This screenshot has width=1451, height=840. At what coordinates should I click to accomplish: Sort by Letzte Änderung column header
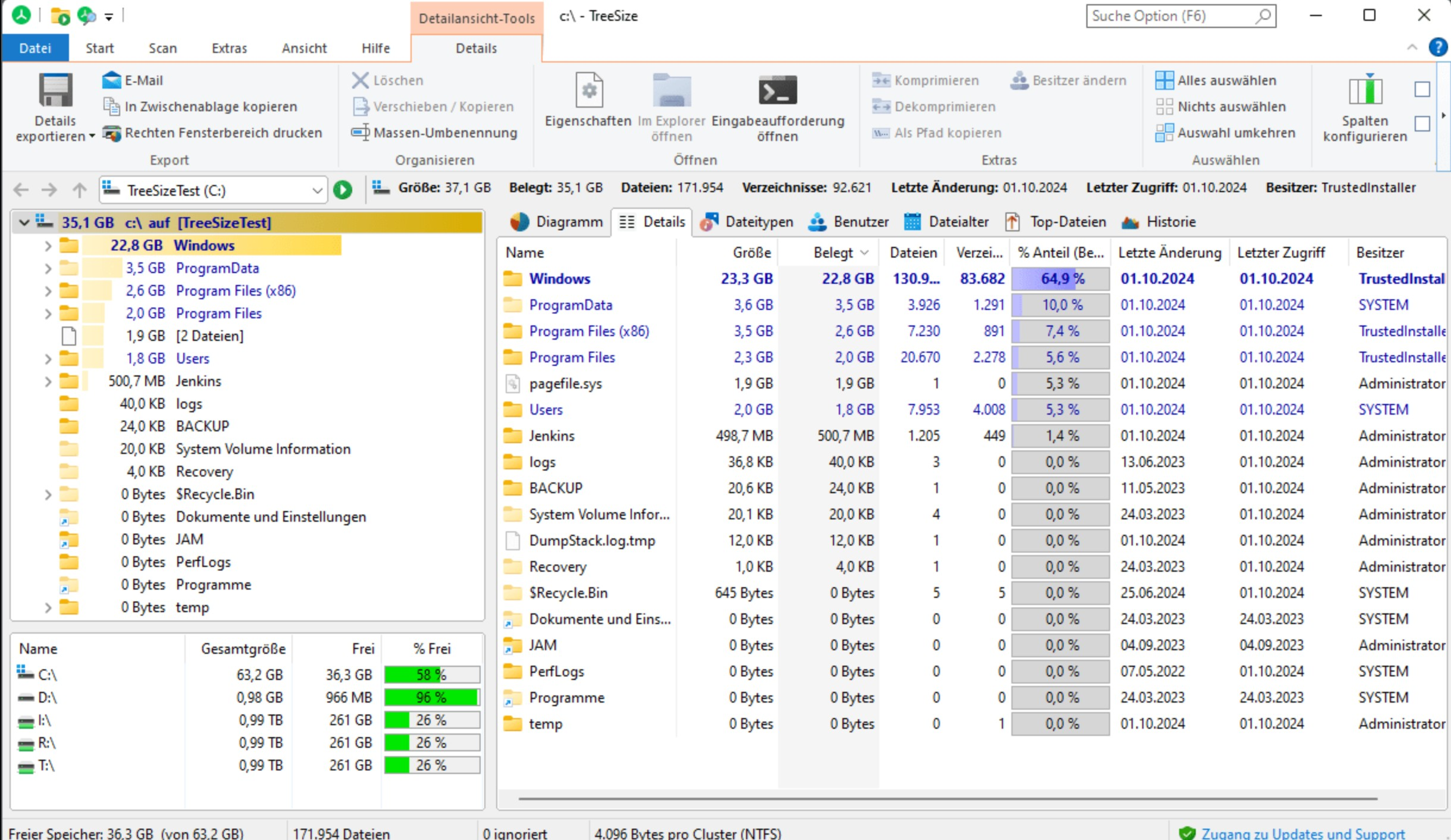pyautogui.click(x=1170, y=253)
